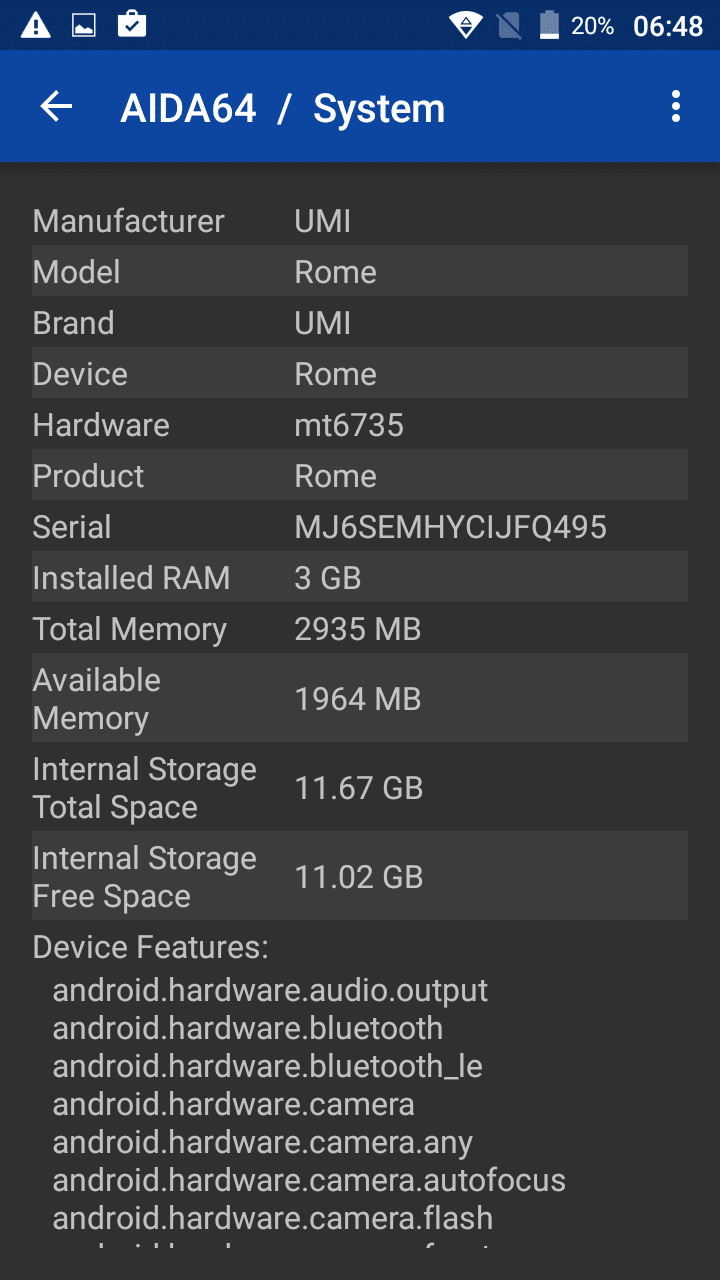Tap the AIDA64 / System title
Viewport: 720px width, 1280px height.
coord(282,108)
